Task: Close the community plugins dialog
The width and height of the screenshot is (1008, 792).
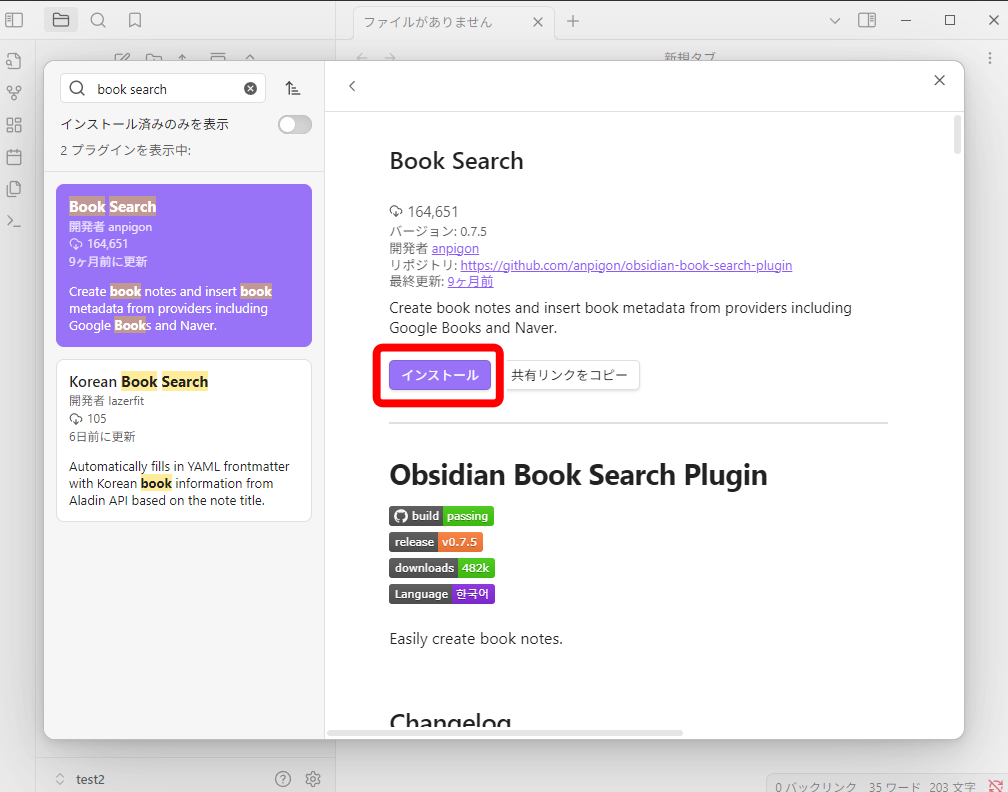Action: point(939,80)
